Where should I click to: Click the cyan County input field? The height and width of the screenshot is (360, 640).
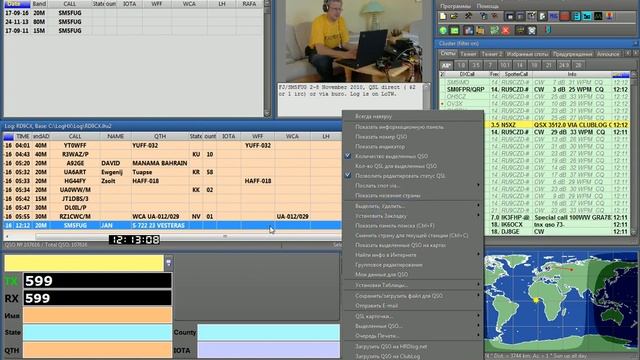(x=269, y=332)
